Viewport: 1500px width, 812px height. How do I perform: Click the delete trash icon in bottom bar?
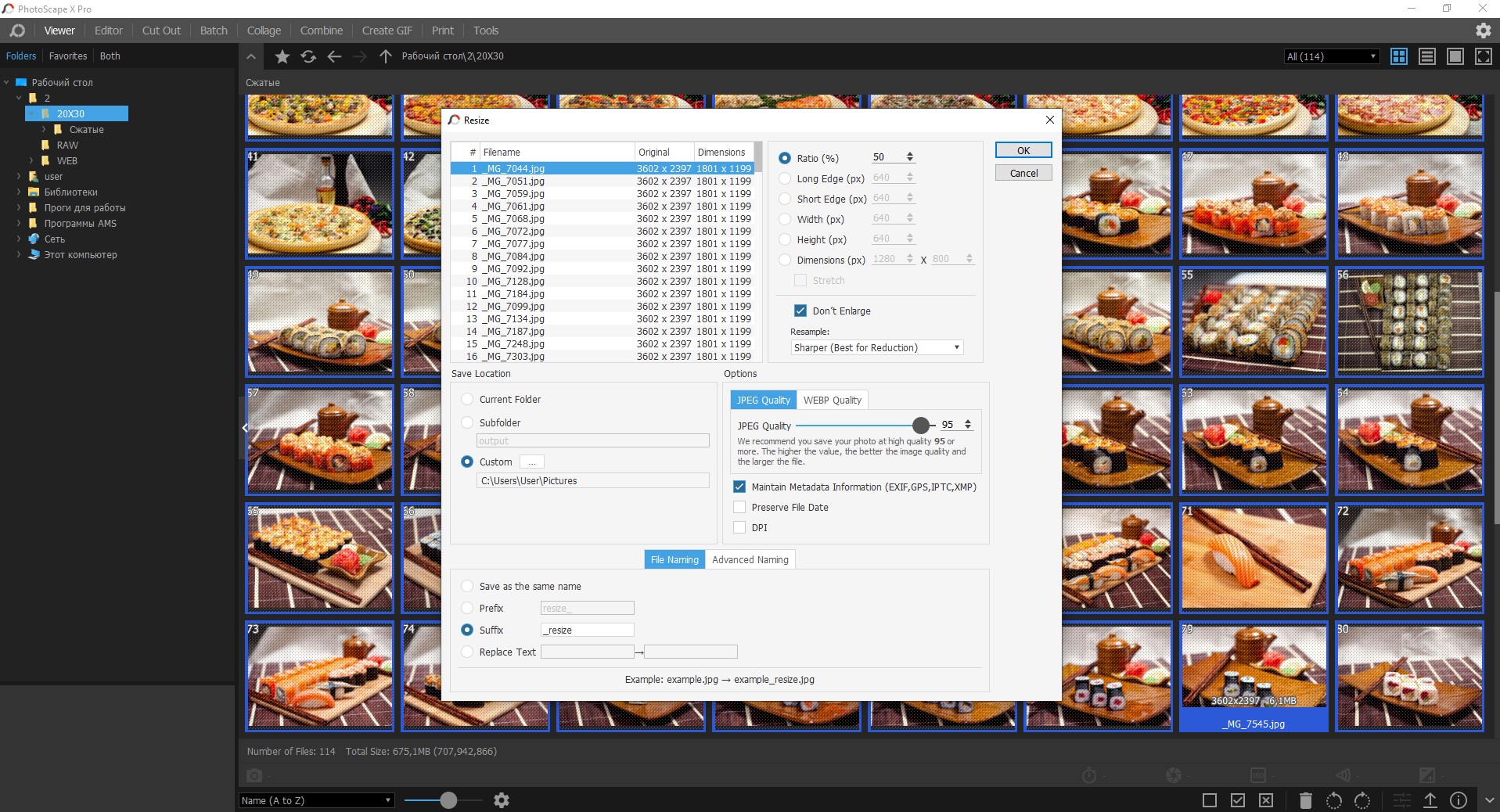pos(1305,800)
